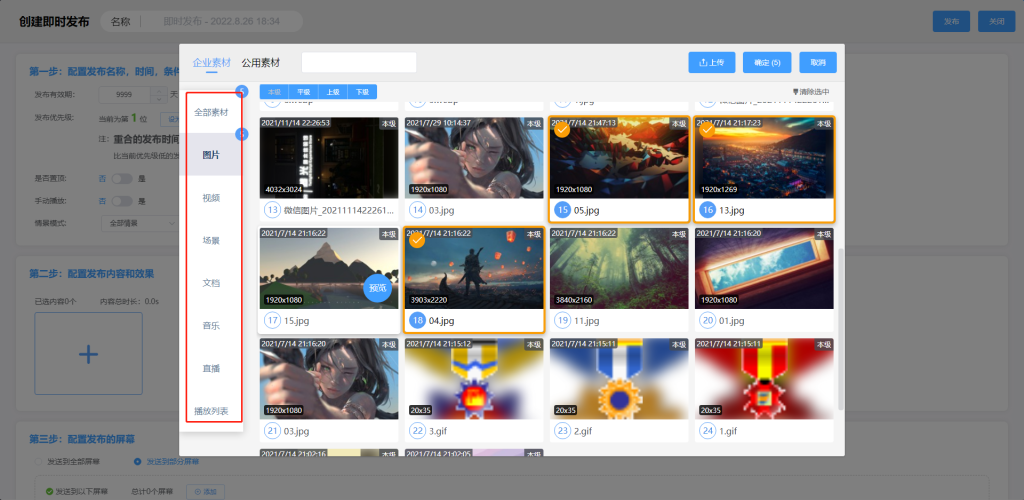
Task: Click the 名称 input in background page
Action: point(221,22)
